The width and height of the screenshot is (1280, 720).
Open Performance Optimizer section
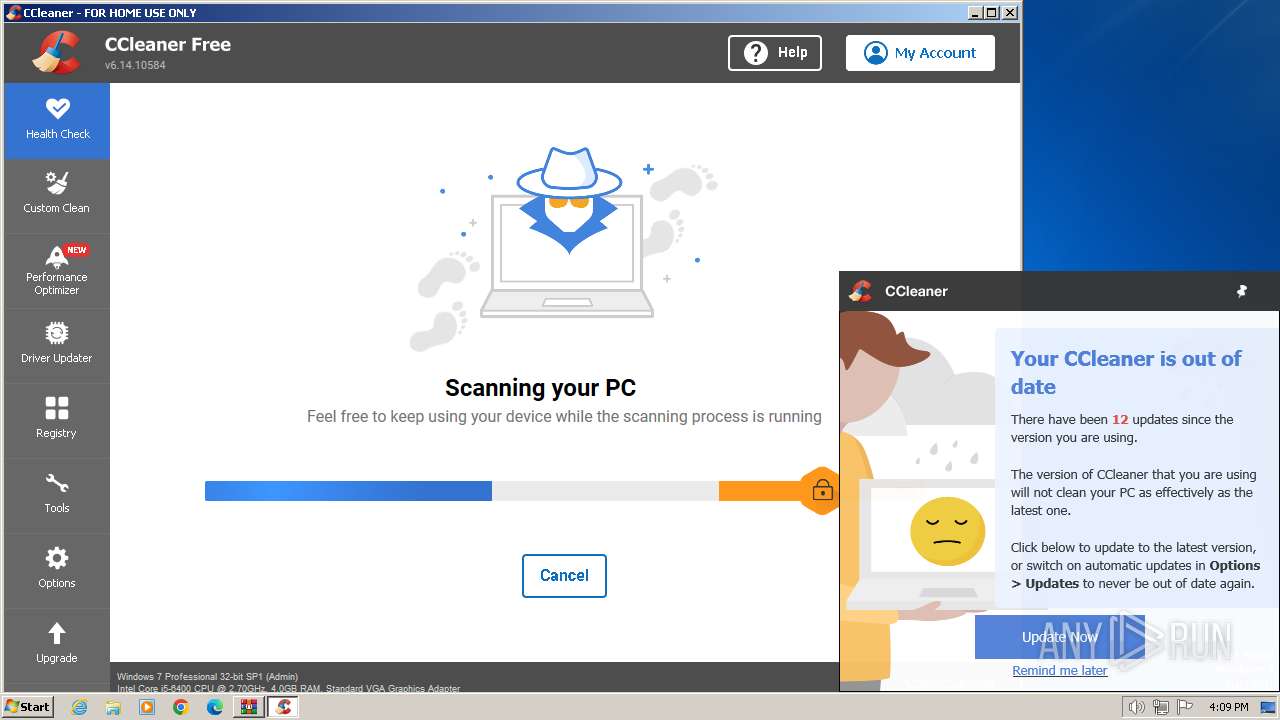coord(57,271)
